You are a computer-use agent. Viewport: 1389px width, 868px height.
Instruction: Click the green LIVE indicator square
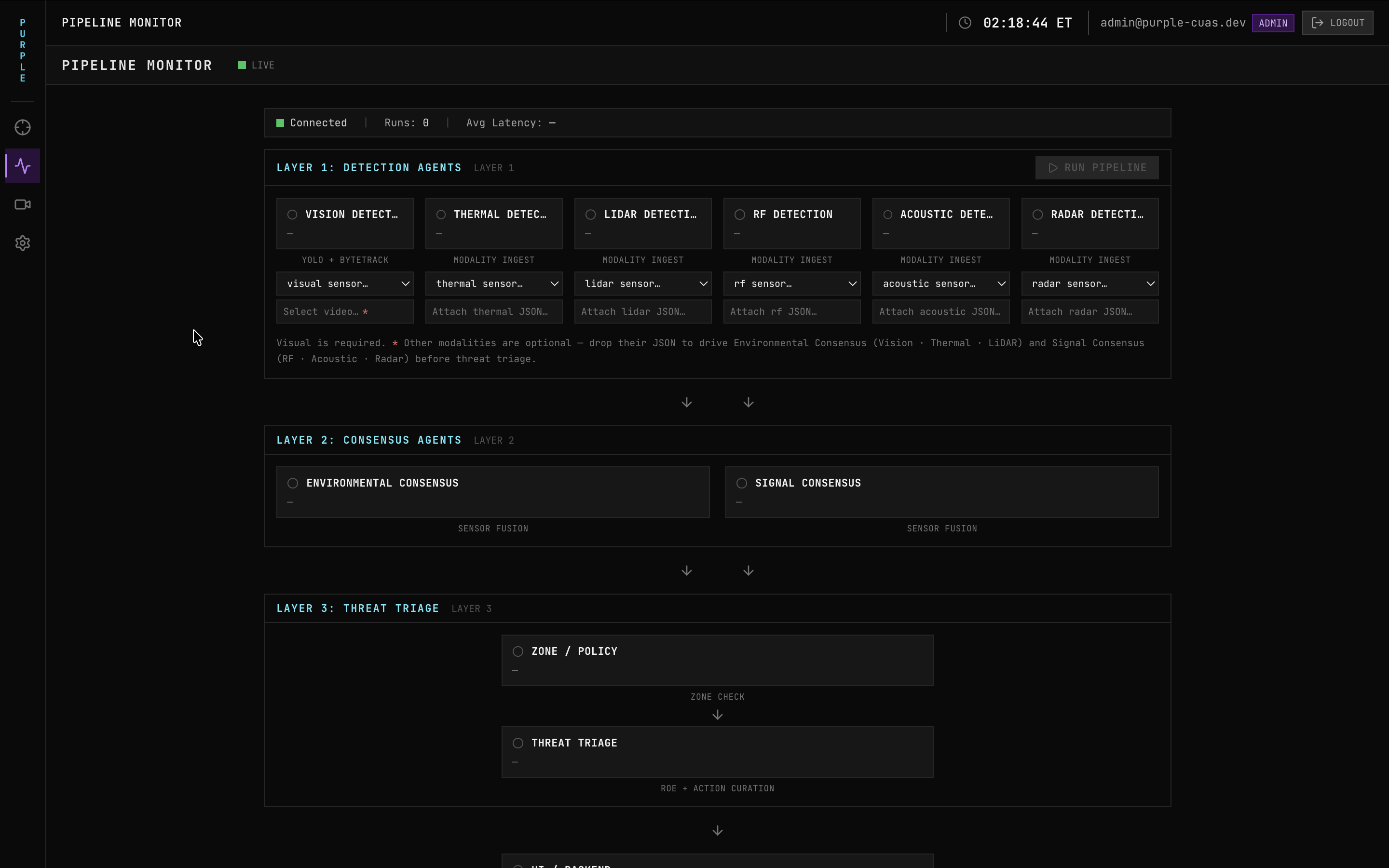click(x=242, y=65)
